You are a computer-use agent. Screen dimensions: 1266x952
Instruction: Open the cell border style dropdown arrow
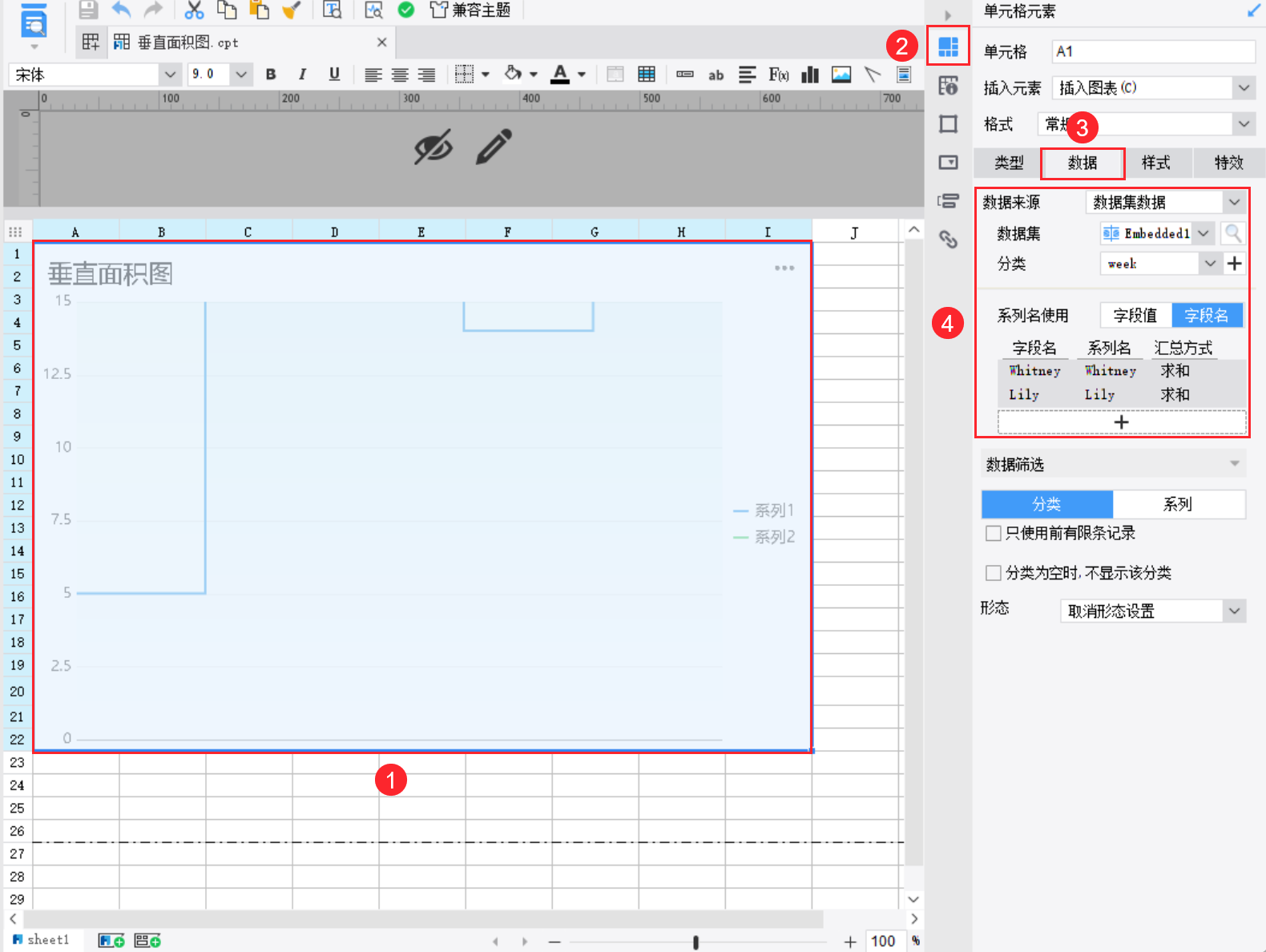pos(486,75)
